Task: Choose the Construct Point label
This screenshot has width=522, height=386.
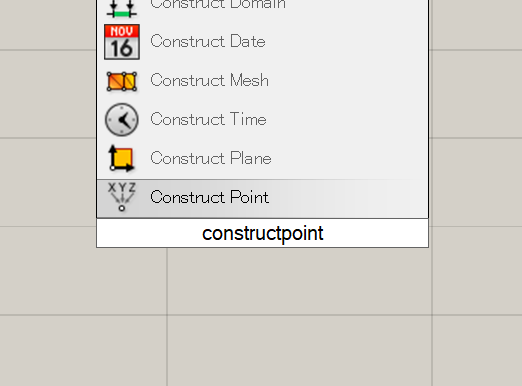Action: click(209, 197)
